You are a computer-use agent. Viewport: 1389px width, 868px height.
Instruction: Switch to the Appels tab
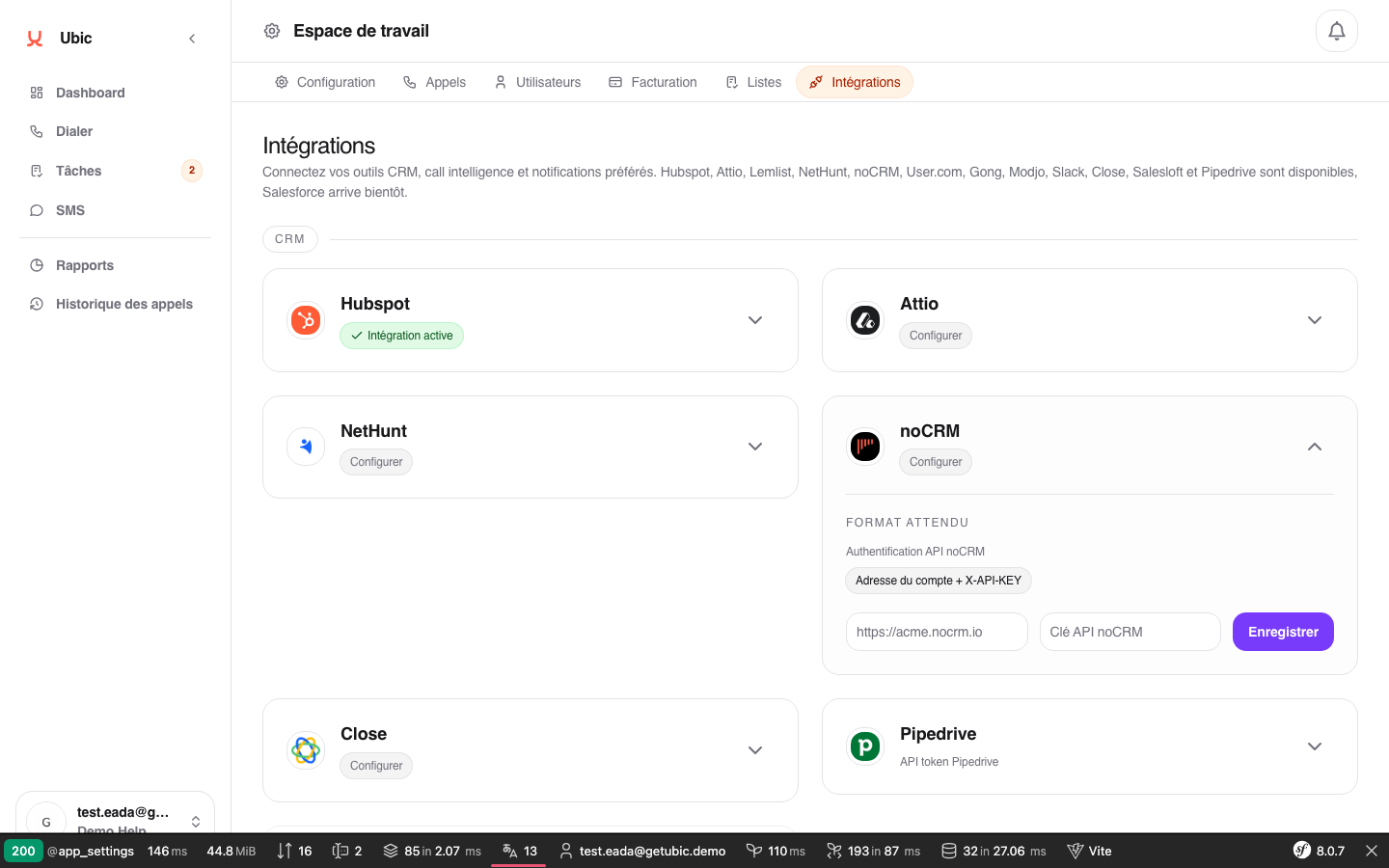(434, 82)
